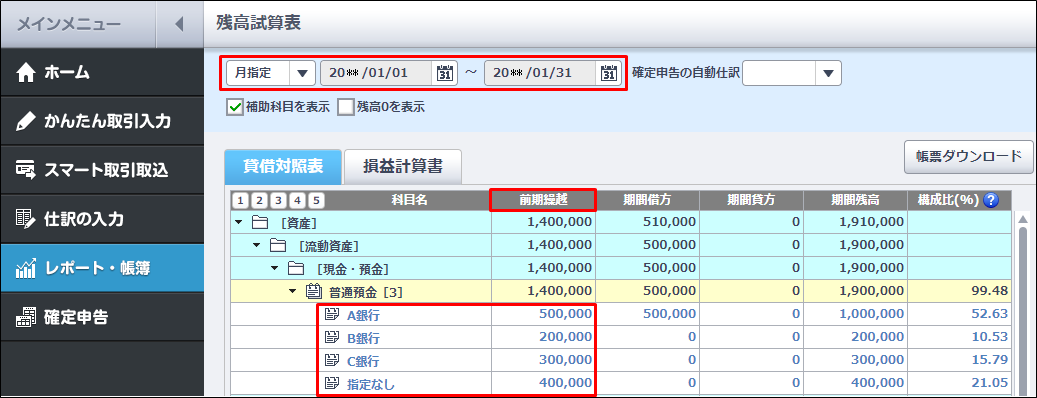
Task: Click the [資産] folder icon
Action: click(260, 223)
